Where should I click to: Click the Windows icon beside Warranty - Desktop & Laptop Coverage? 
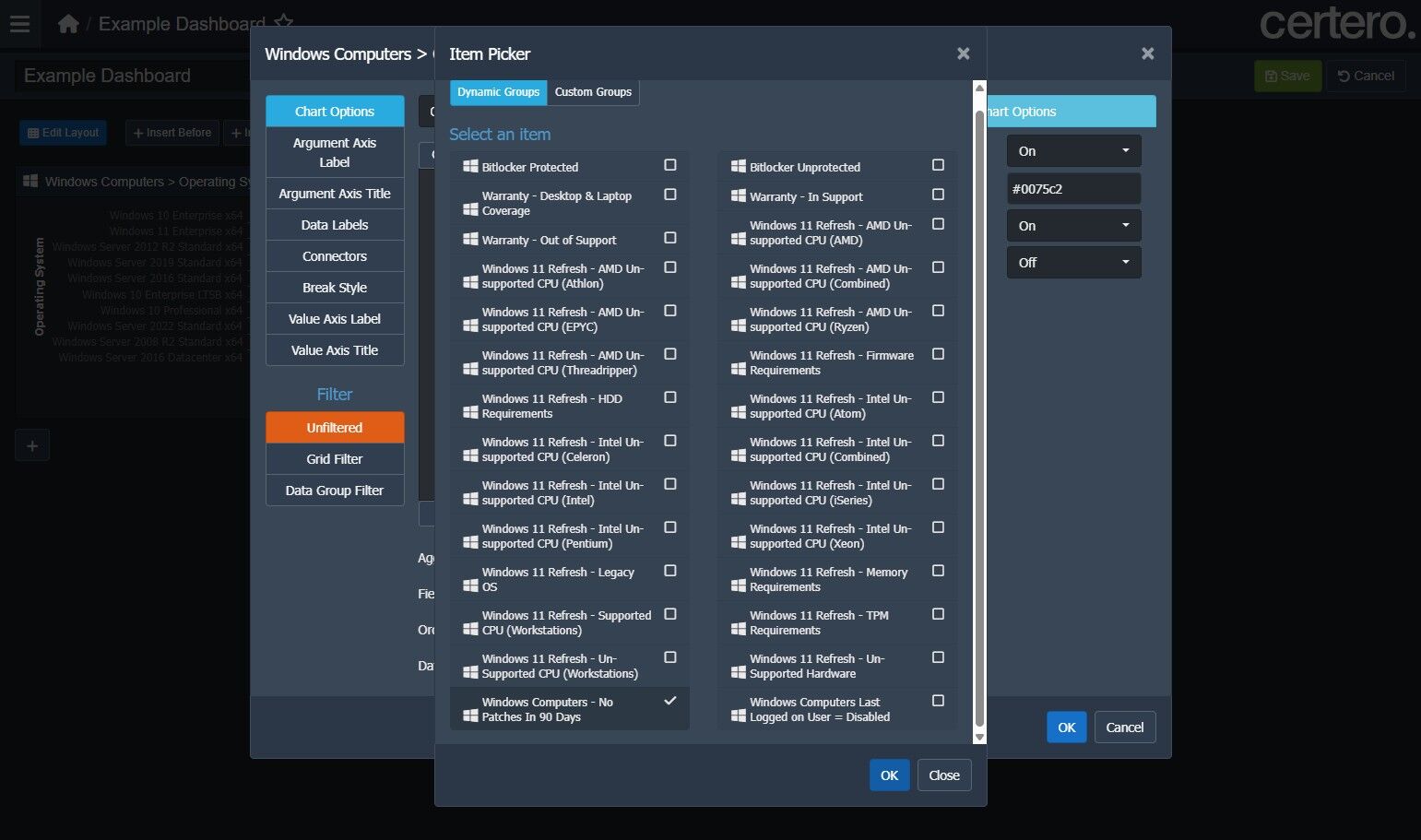point(470,209)
